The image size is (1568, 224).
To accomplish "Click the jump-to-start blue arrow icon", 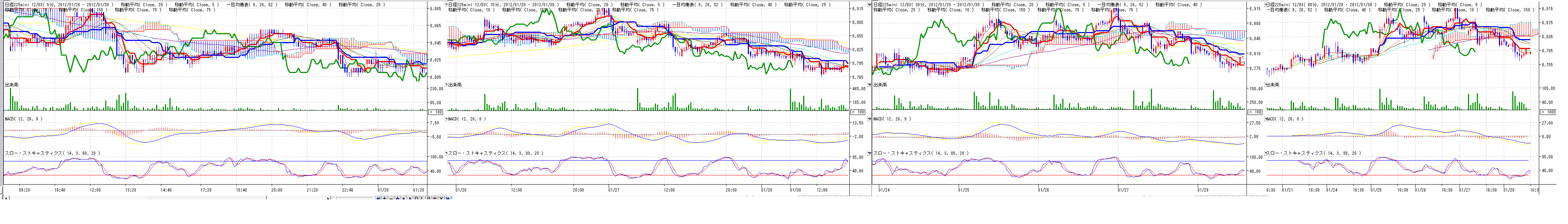I will [x=379, y=199].
